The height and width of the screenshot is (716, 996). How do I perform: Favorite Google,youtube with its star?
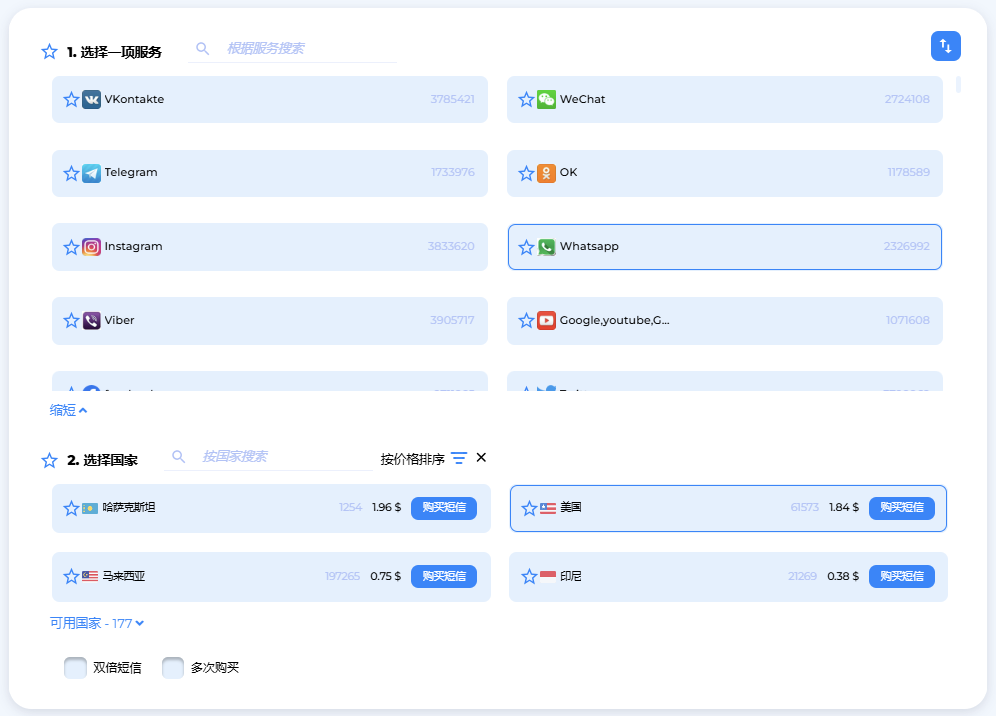pos(526,320)
